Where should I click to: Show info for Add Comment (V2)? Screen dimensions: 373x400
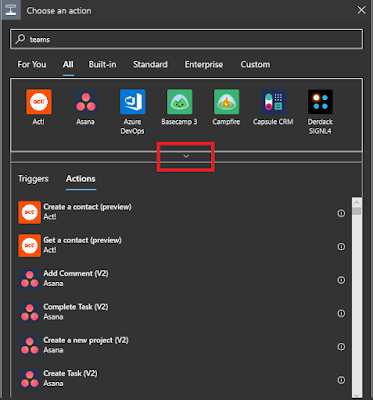(x=341, y=280)
